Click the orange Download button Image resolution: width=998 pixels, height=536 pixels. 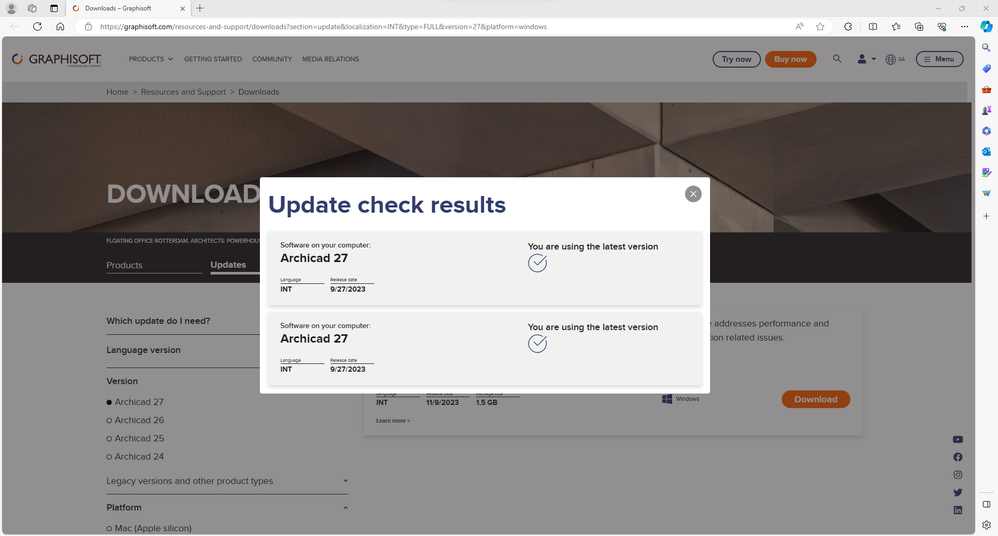click(x=815, y=399)
